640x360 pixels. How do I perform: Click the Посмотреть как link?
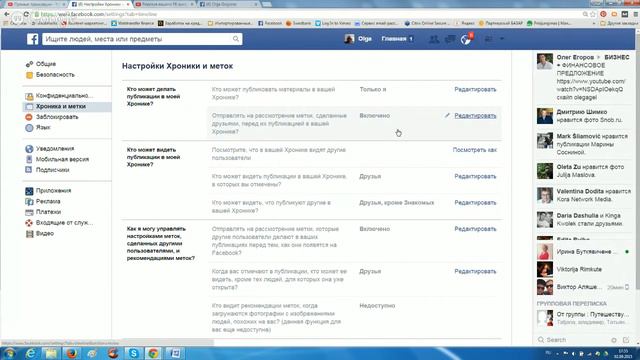(475, 150)
